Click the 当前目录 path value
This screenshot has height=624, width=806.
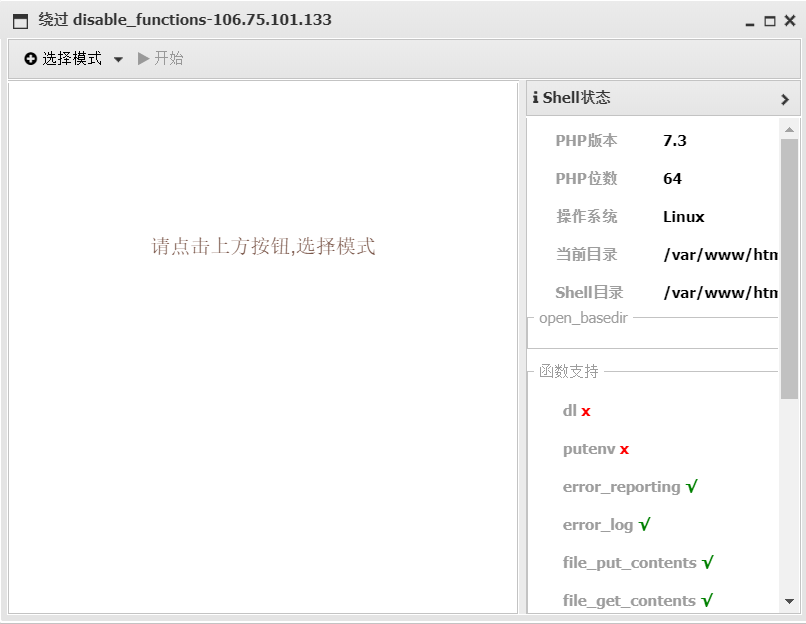tap(720, 254)
